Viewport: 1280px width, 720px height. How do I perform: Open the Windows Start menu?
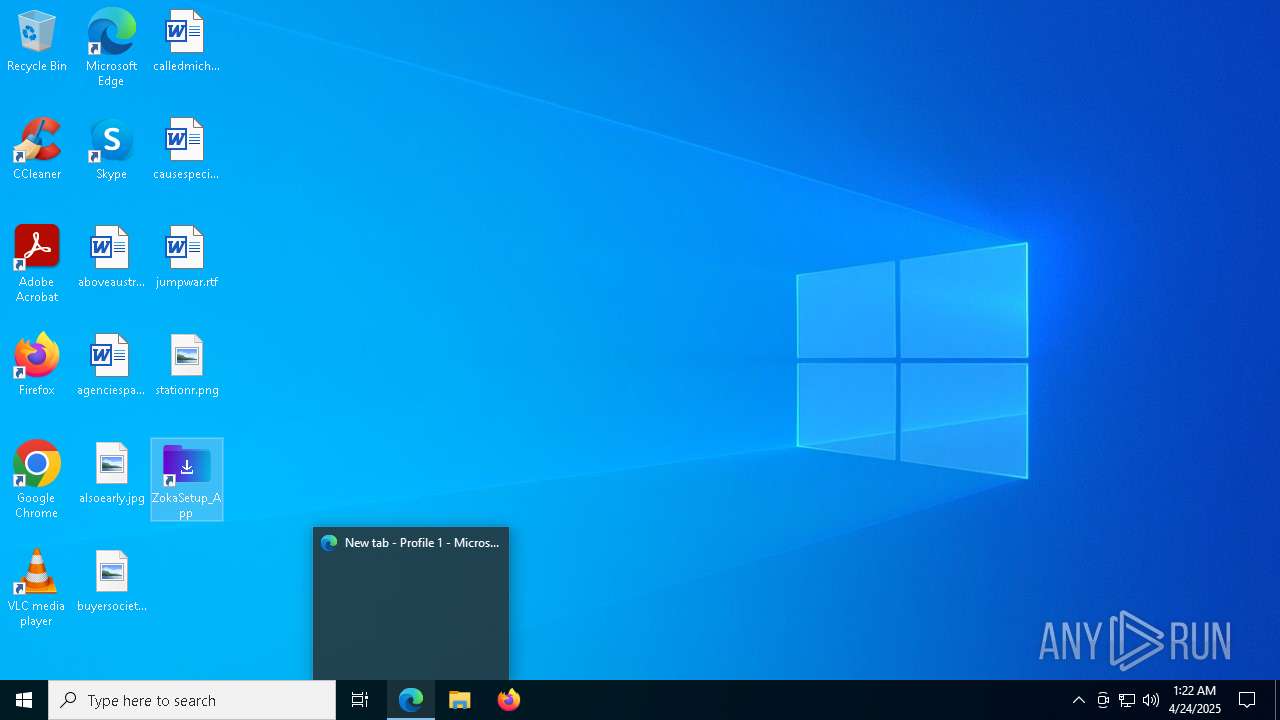(24, 700)
